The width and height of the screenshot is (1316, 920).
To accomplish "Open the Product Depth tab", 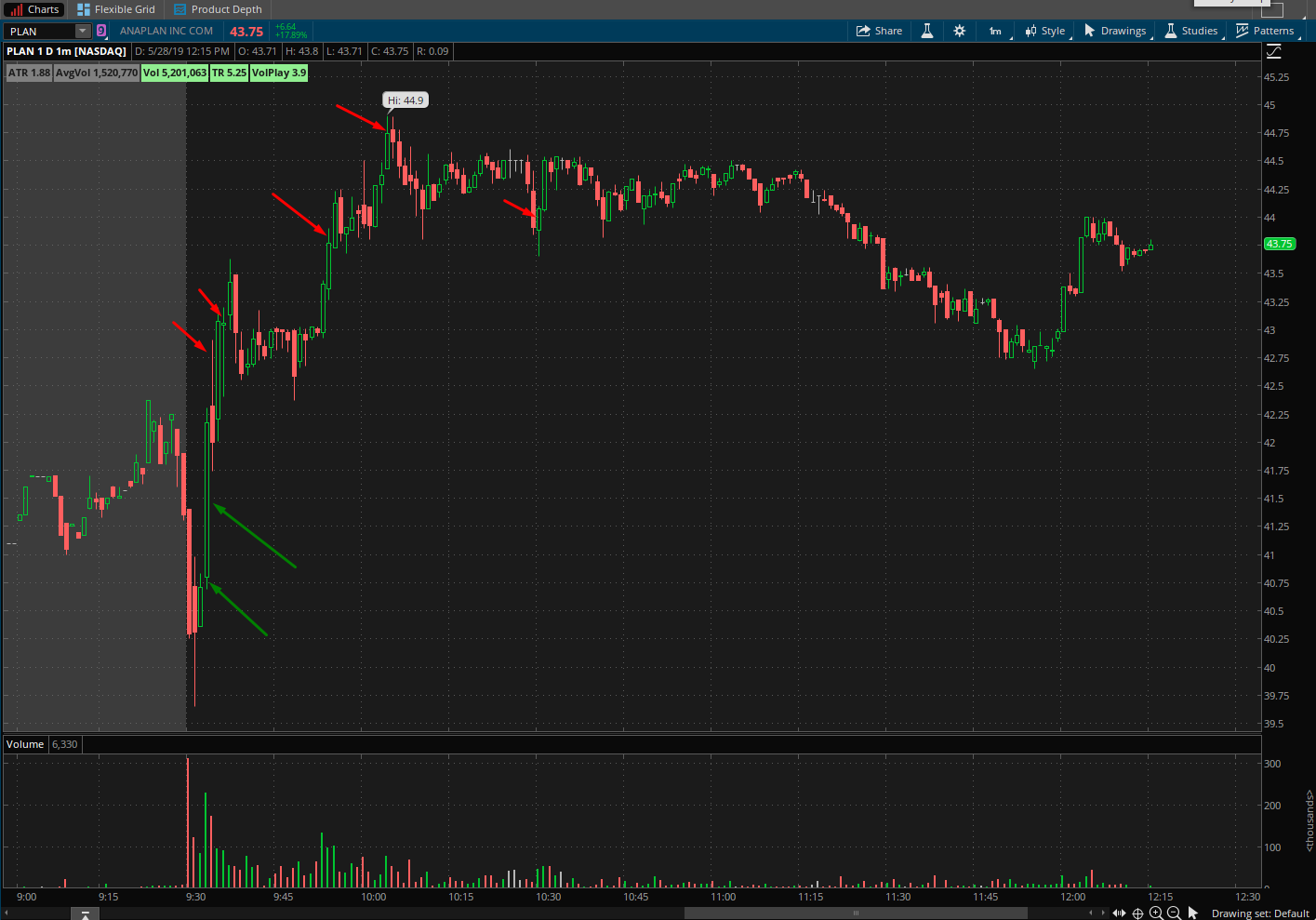I will click(x=219, y=9).
